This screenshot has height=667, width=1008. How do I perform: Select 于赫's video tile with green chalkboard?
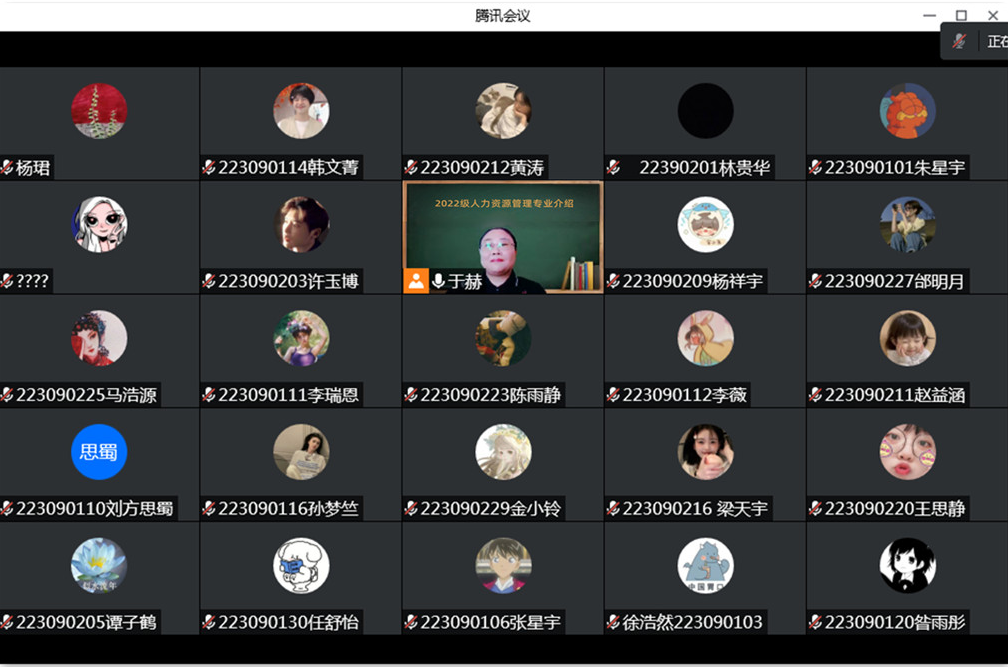(x=503, y=237)
